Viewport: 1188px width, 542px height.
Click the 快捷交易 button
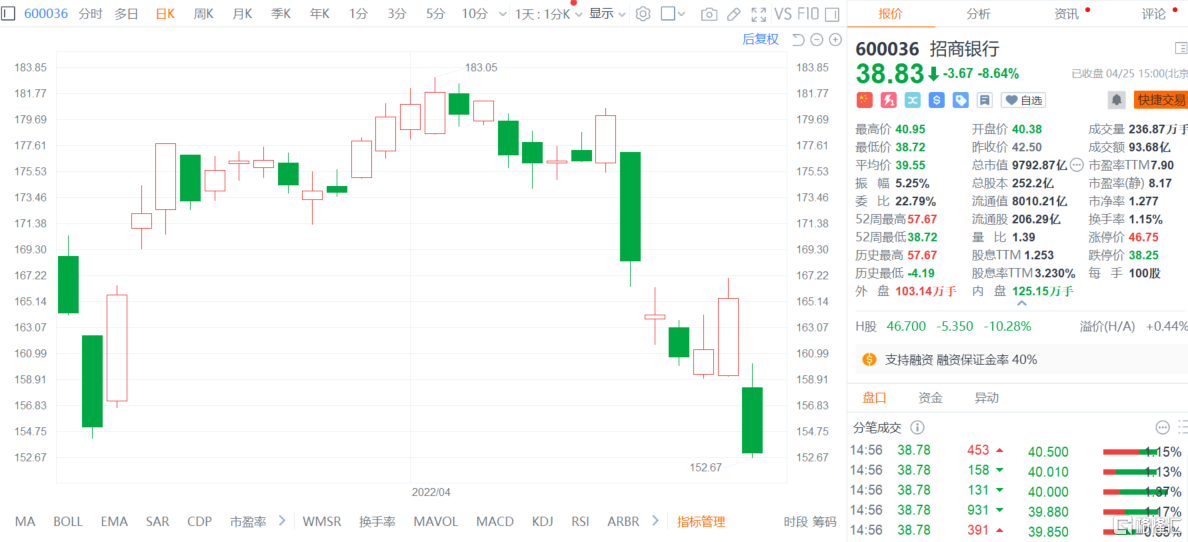(x=1160, y=100)
